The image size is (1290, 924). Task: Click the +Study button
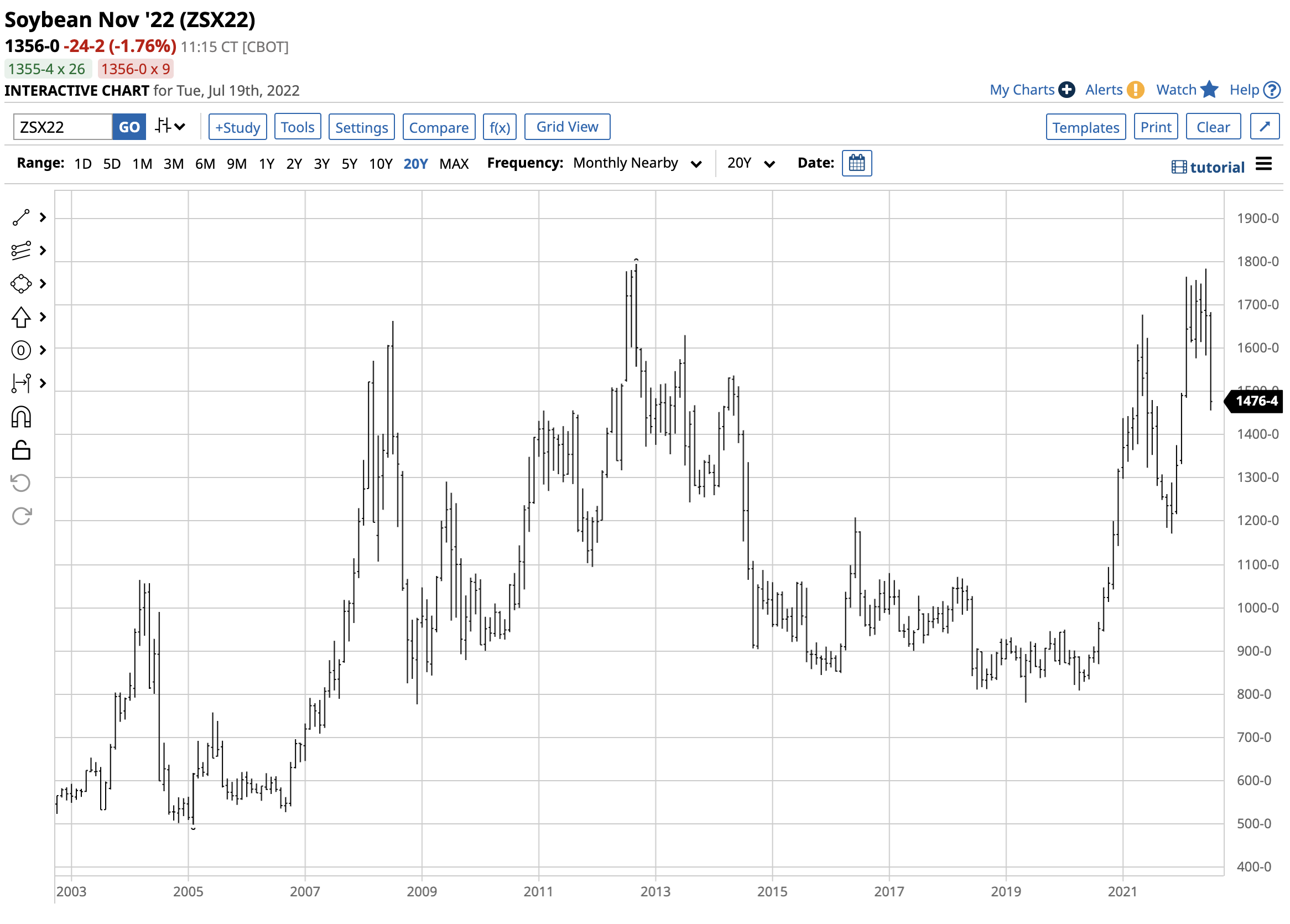click(238, 127)
